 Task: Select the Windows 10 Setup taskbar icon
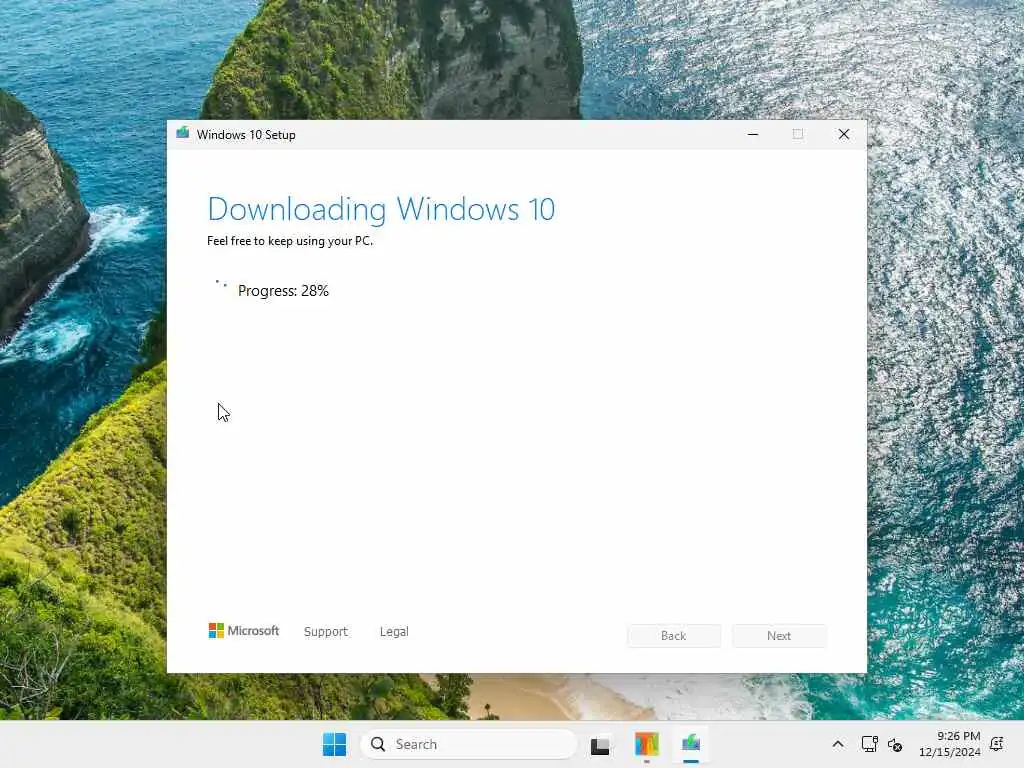[691, 743]
